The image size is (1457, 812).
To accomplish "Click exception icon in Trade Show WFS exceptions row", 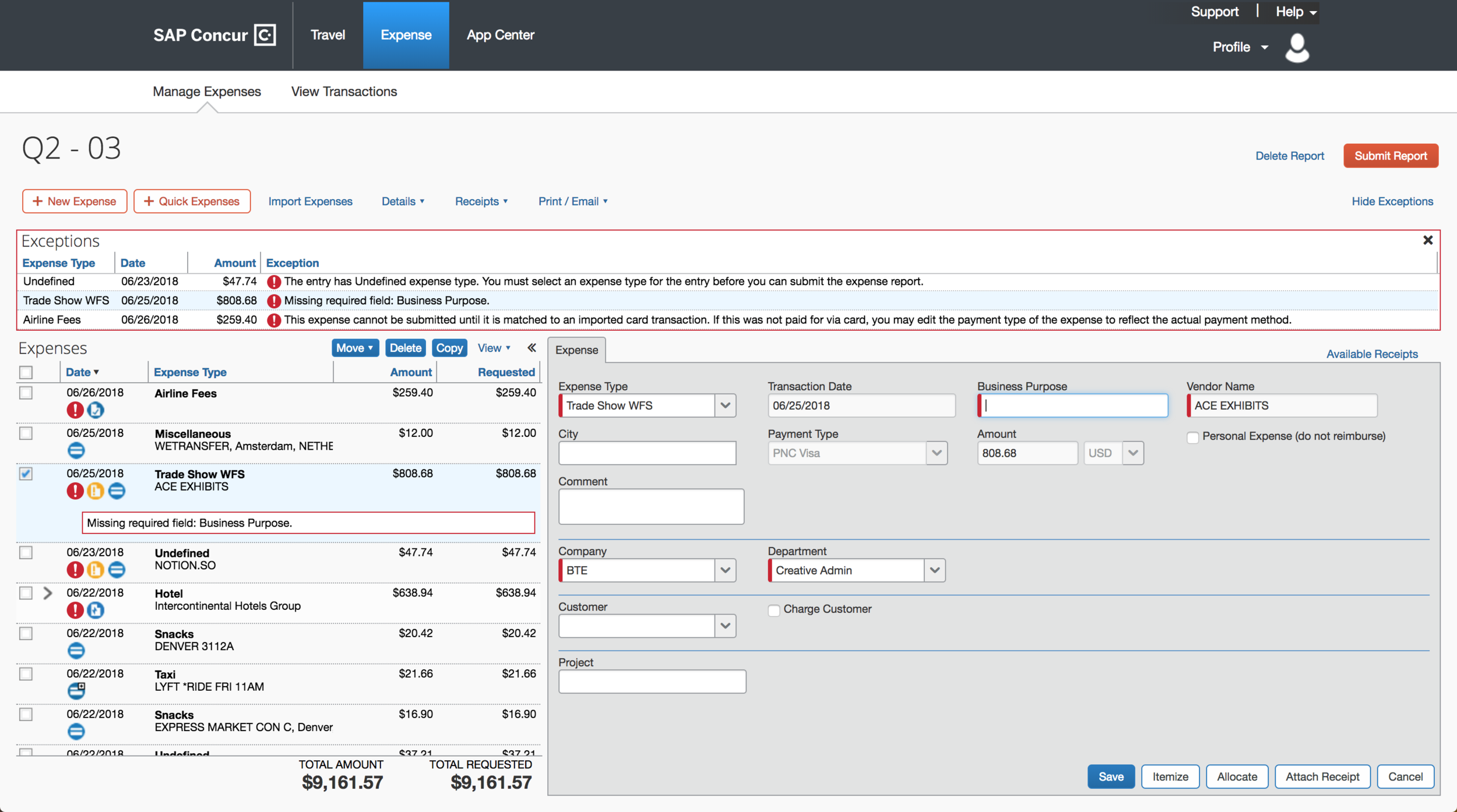I will point(274,301).
